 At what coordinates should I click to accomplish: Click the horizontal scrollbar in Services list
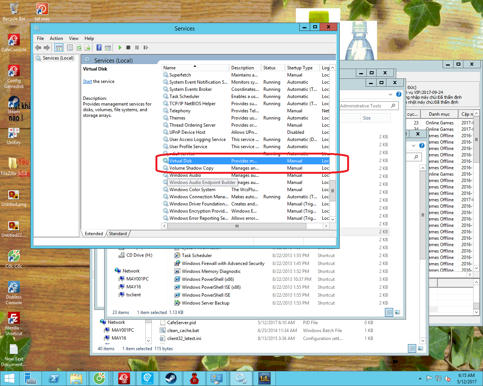click(237, 226)
